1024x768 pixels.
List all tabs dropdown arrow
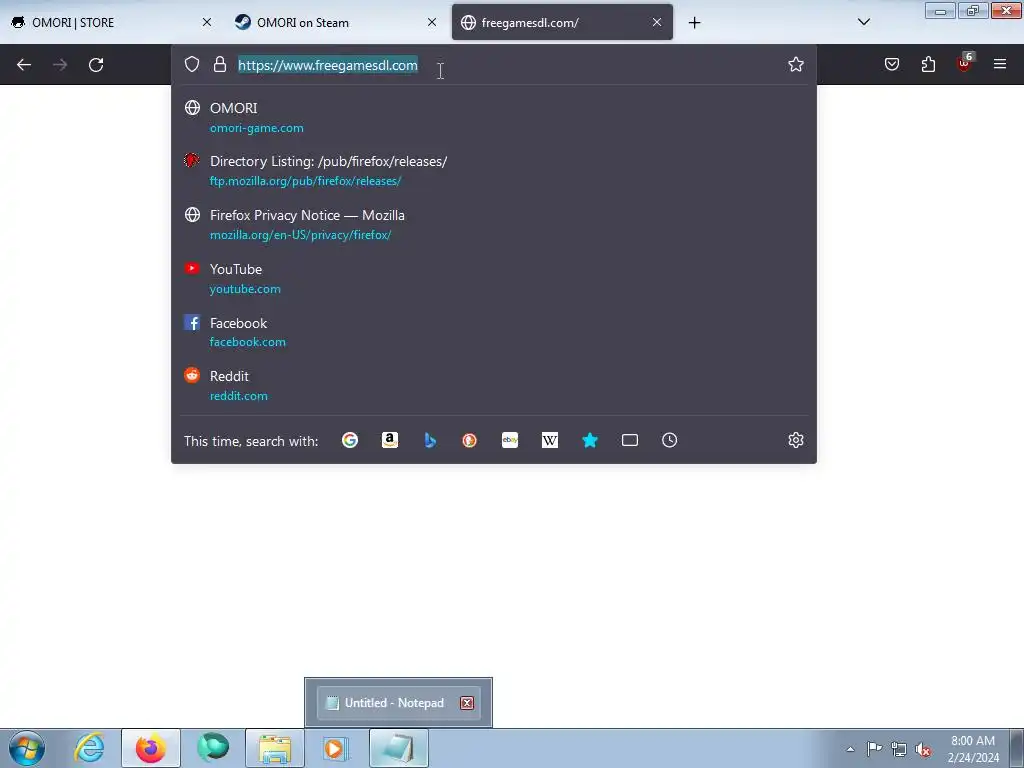[x=863, y=22]
